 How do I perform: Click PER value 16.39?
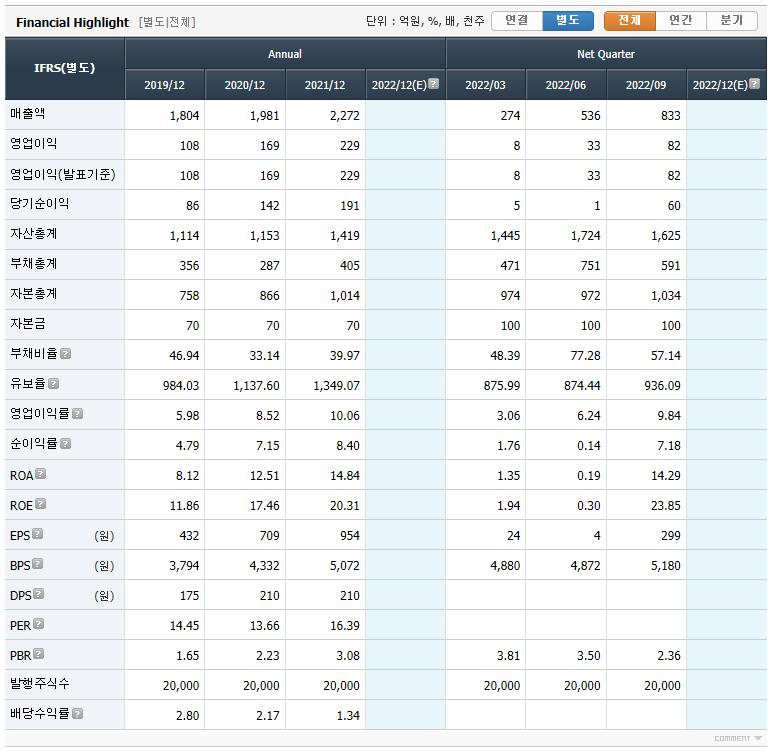click(x=345, y=626)
